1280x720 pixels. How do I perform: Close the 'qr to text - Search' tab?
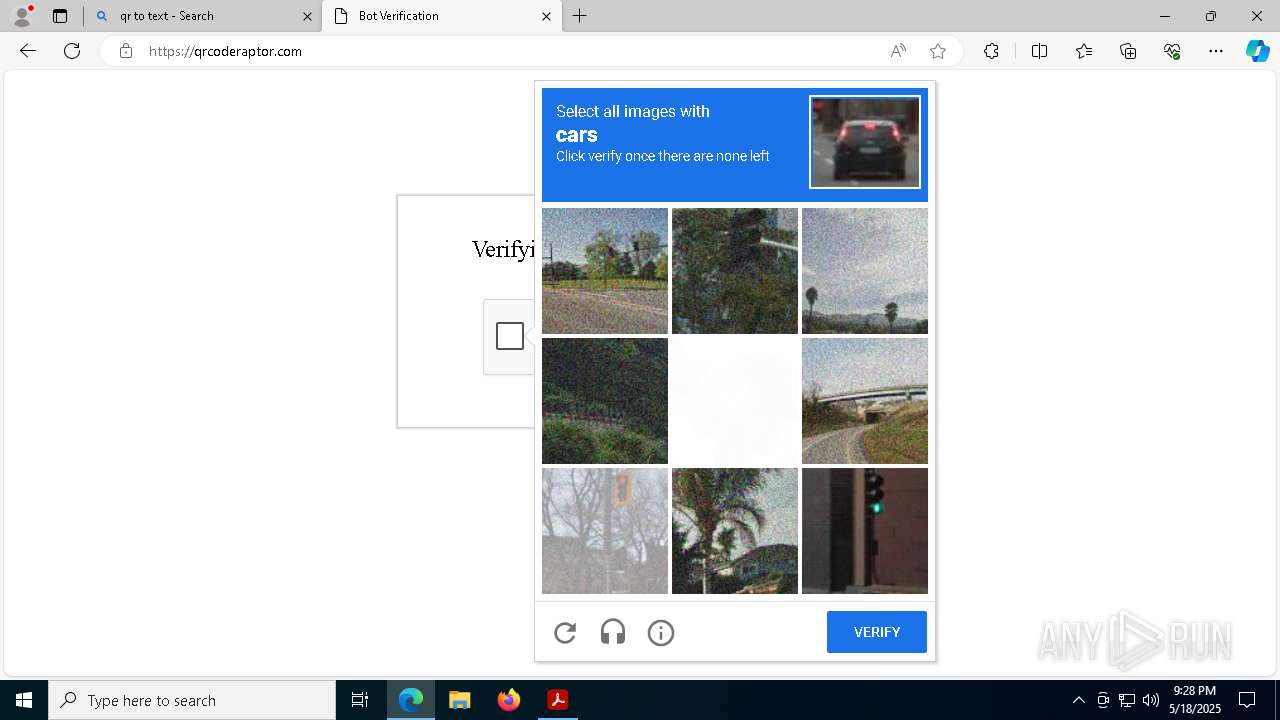tap(307, 16)
